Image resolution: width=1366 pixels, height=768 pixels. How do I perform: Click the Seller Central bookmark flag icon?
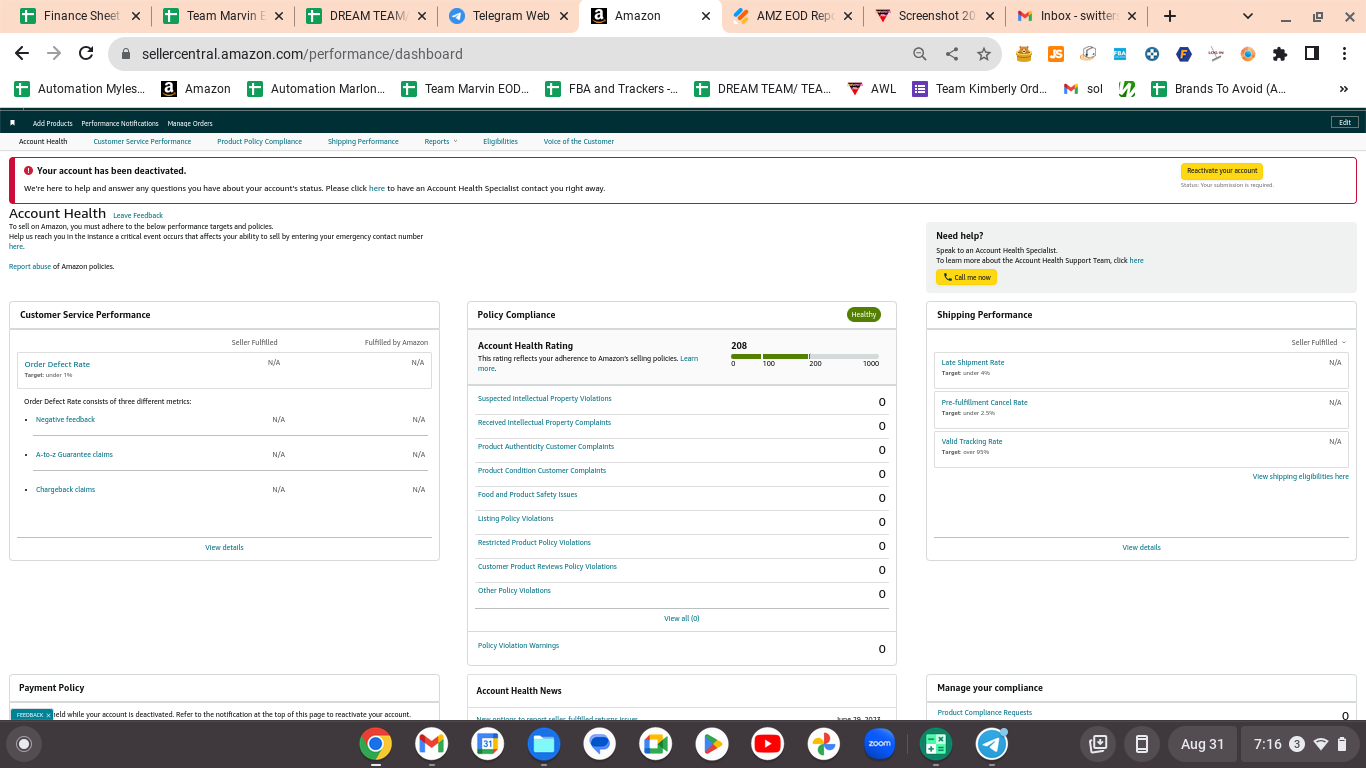pos(13,123)
